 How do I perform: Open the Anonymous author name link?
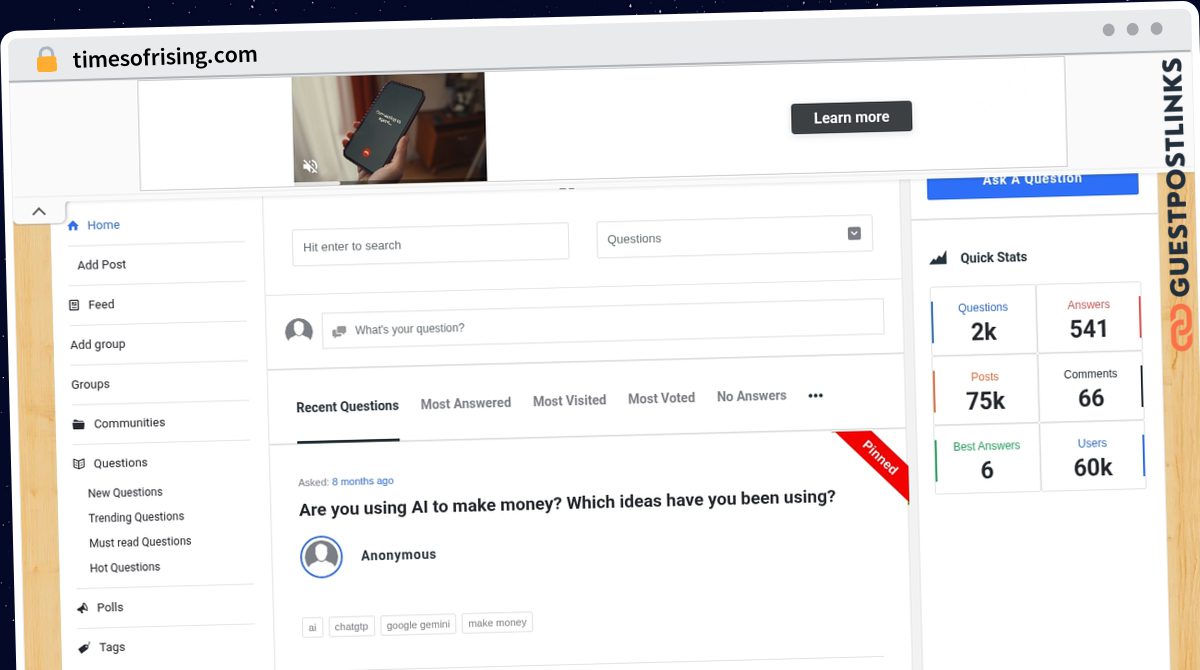[398, 555]
